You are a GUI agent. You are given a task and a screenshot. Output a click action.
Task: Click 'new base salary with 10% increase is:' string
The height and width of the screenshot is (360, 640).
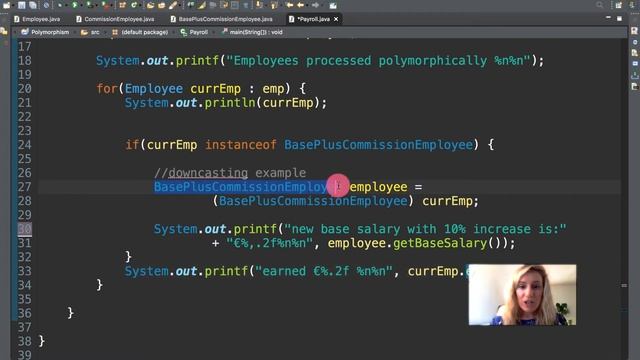pos(425,229)
